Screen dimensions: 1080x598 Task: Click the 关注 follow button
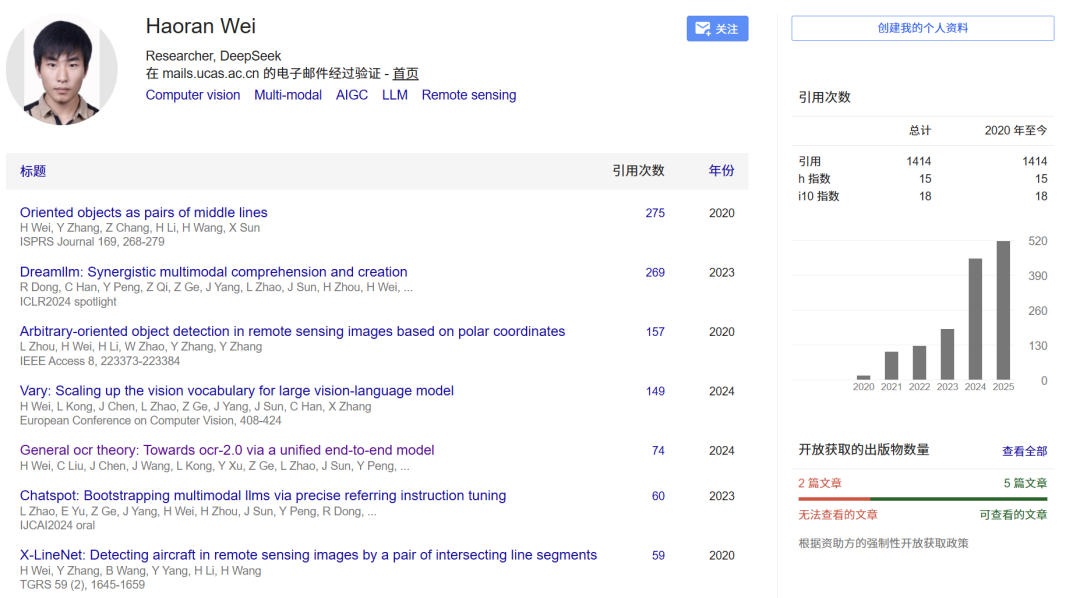[717, 29]
